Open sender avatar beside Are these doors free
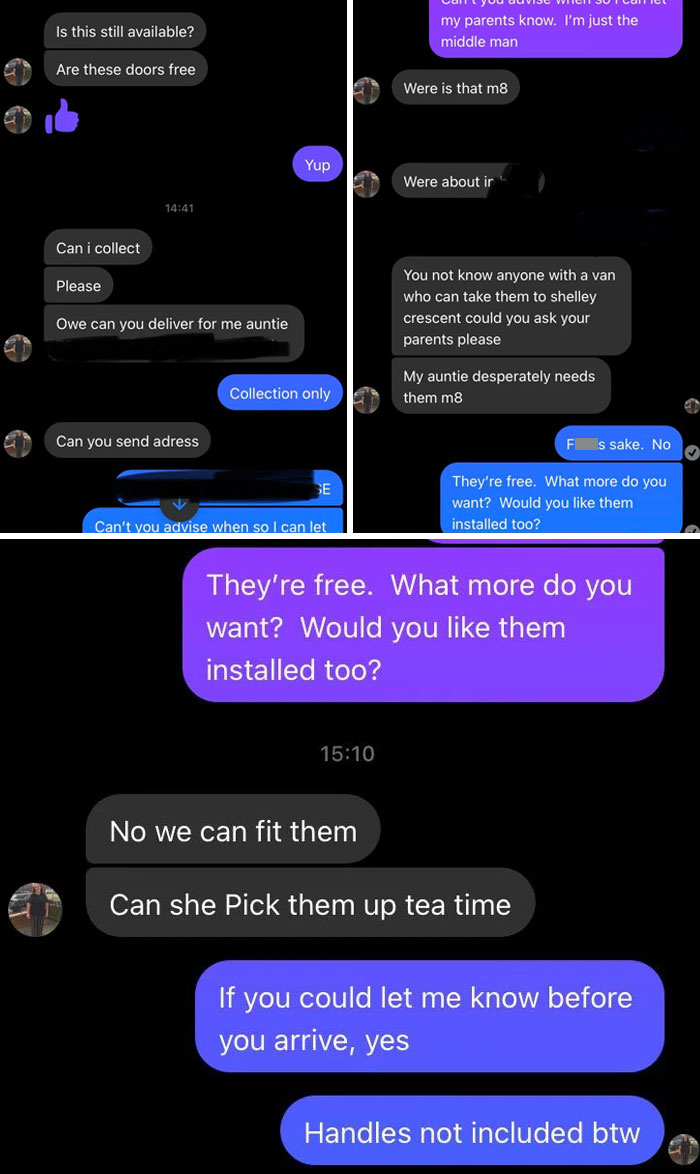 coord(18,73)
